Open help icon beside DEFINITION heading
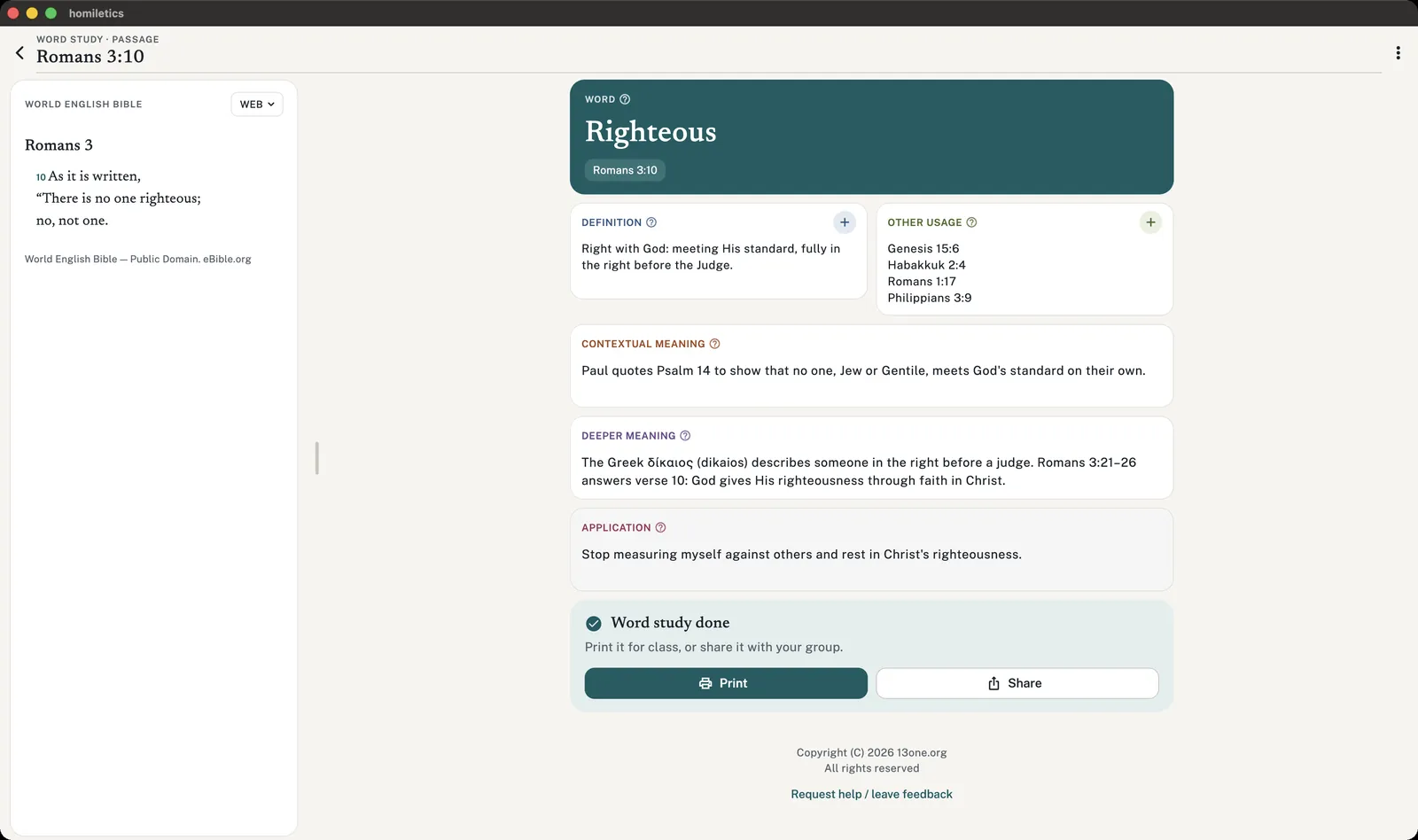 click(x=651, y=222)
